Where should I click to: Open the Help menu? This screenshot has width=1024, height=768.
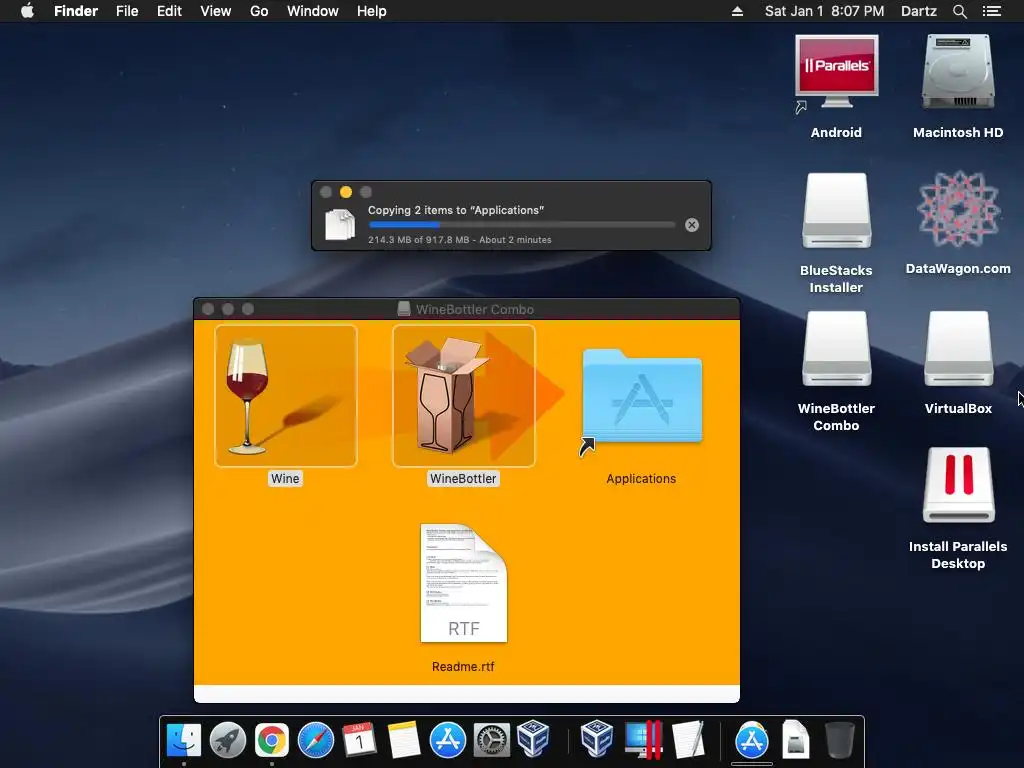[372, 11]
